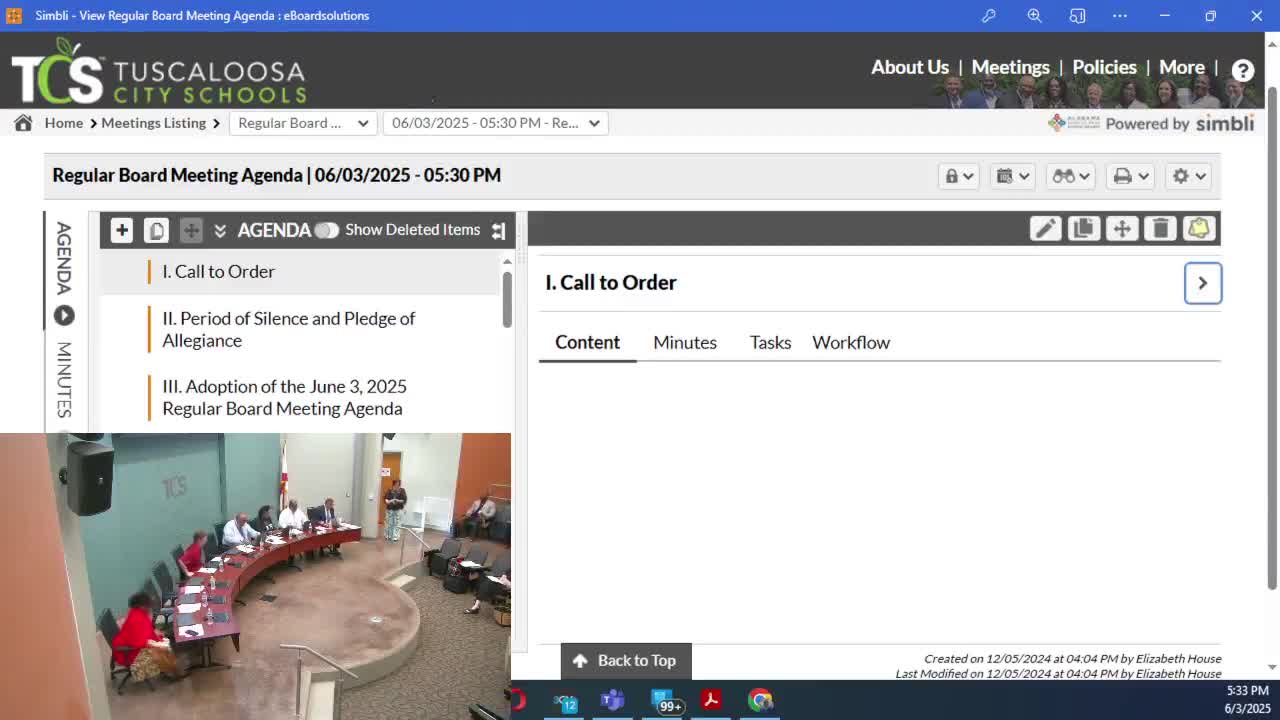Viewport: 1280px width, 720px height.
Task: Click the vertical MINUTES side tab
Action: tap(64, 380)
